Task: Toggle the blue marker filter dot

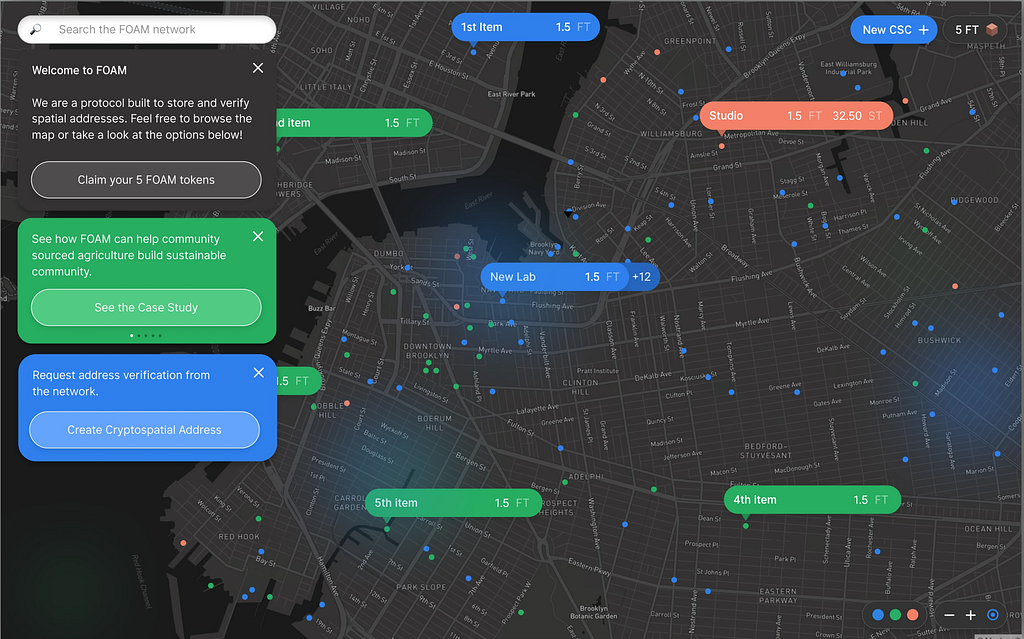Action: coord(878,615)
